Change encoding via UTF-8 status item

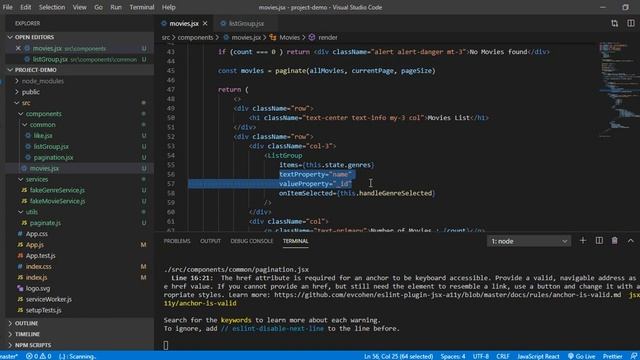(481, 356)
